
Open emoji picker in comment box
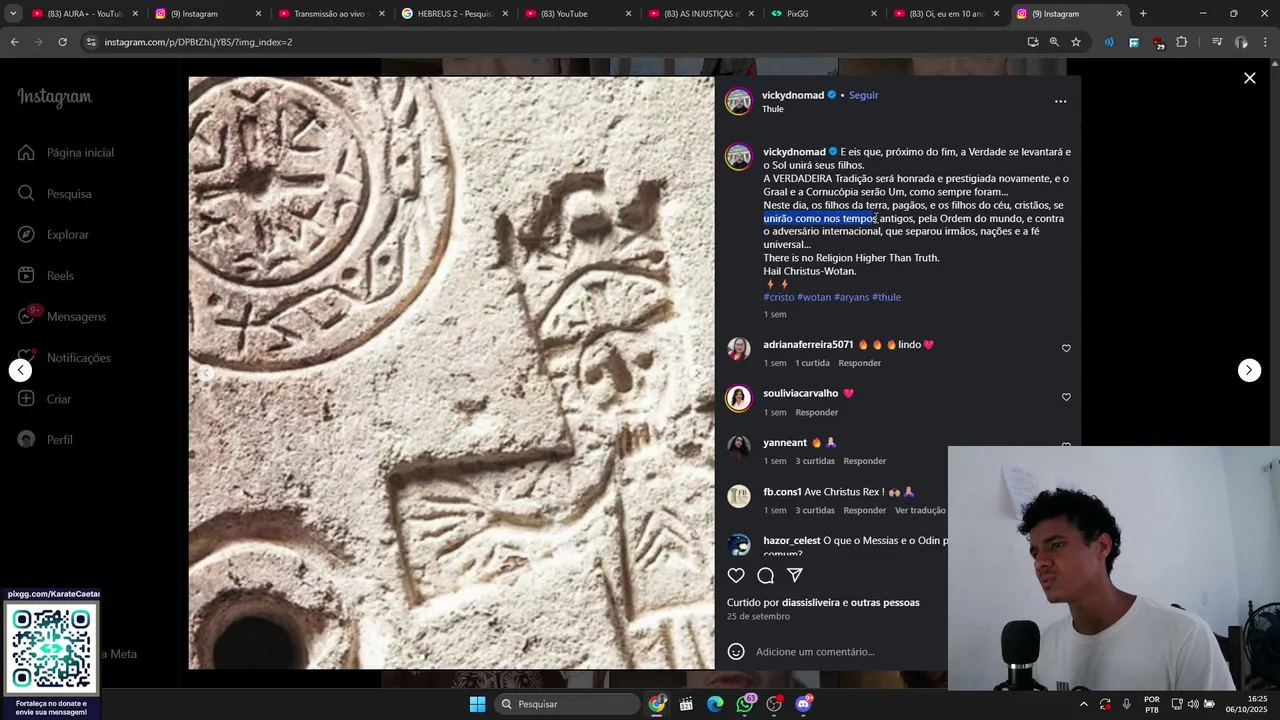coord(736,651)
